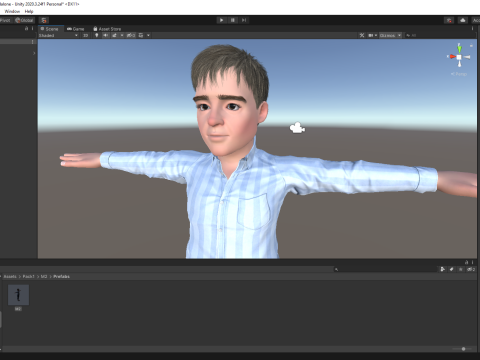This screenshot has height=360, width=480.
Task: Switch to the Asset Store tab
Action: (x=107, y=29)
